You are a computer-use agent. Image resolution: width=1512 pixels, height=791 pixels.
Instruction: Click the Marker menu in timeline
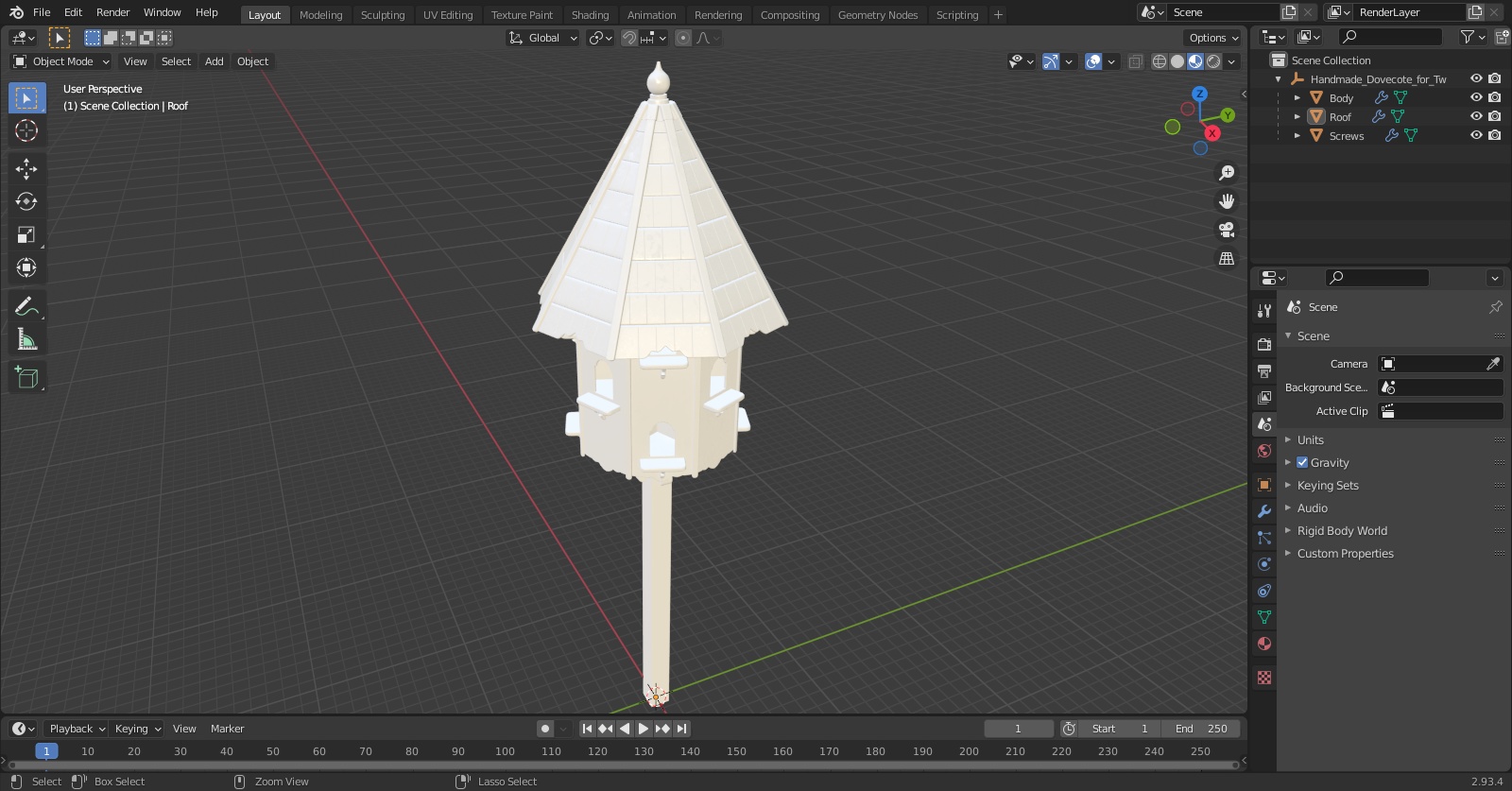click(227, 729)
